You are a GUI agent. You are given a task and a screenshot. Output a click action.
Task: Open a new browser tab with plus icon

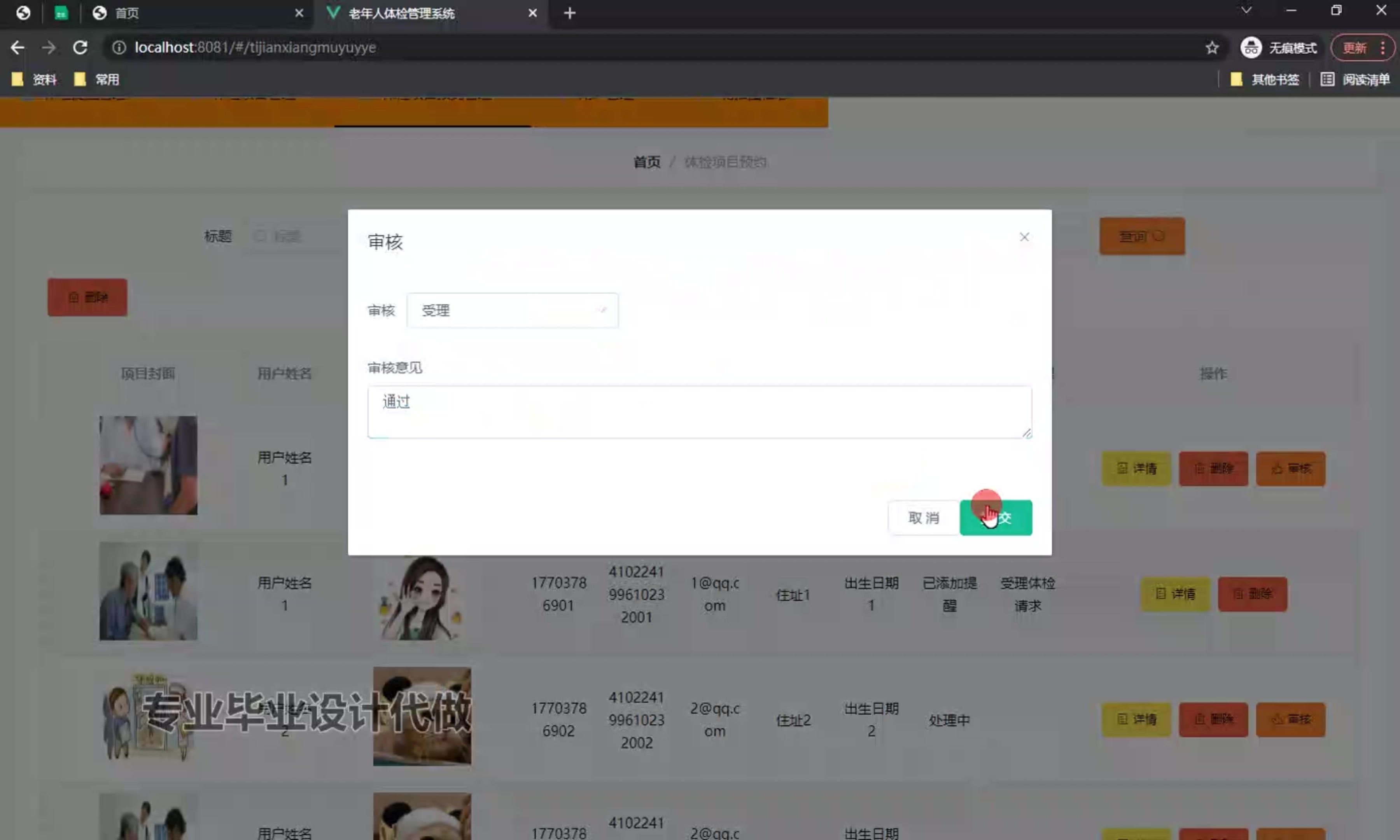click(x=569, y=13)
